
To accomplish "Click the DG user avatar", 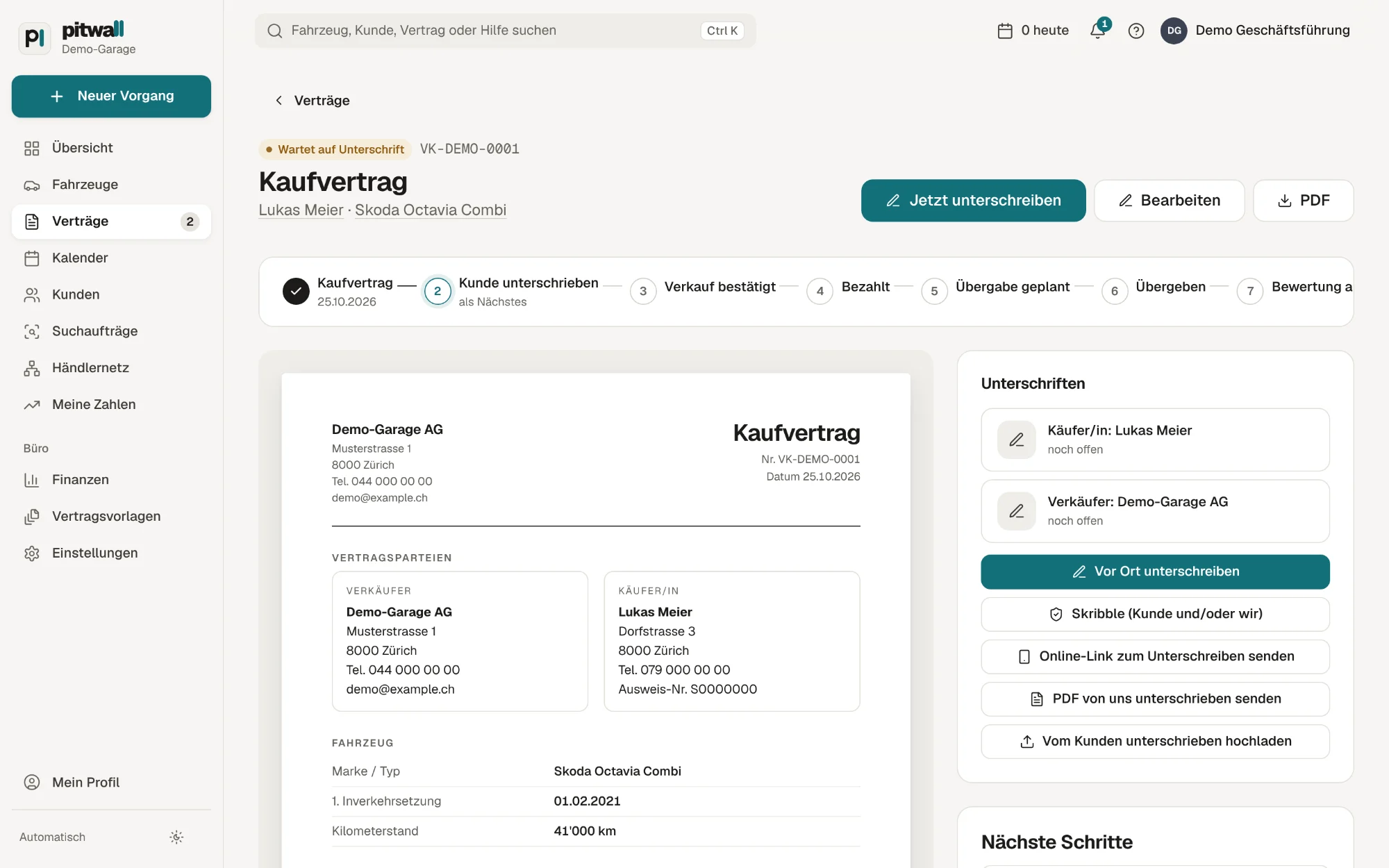I will (1174, 31).
